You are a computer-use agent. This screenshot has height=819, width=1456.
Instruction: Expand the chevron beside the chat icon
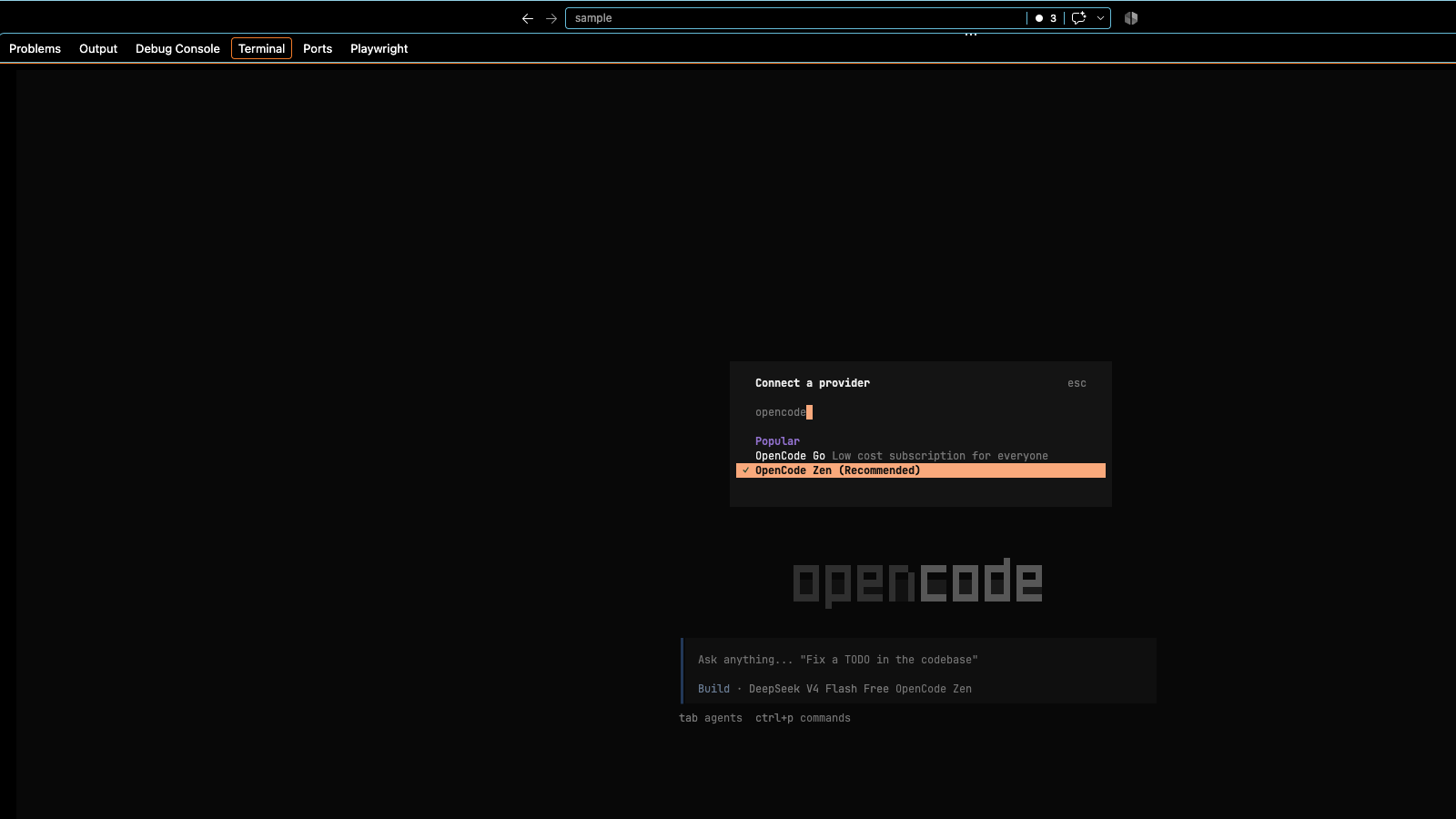1100,18
